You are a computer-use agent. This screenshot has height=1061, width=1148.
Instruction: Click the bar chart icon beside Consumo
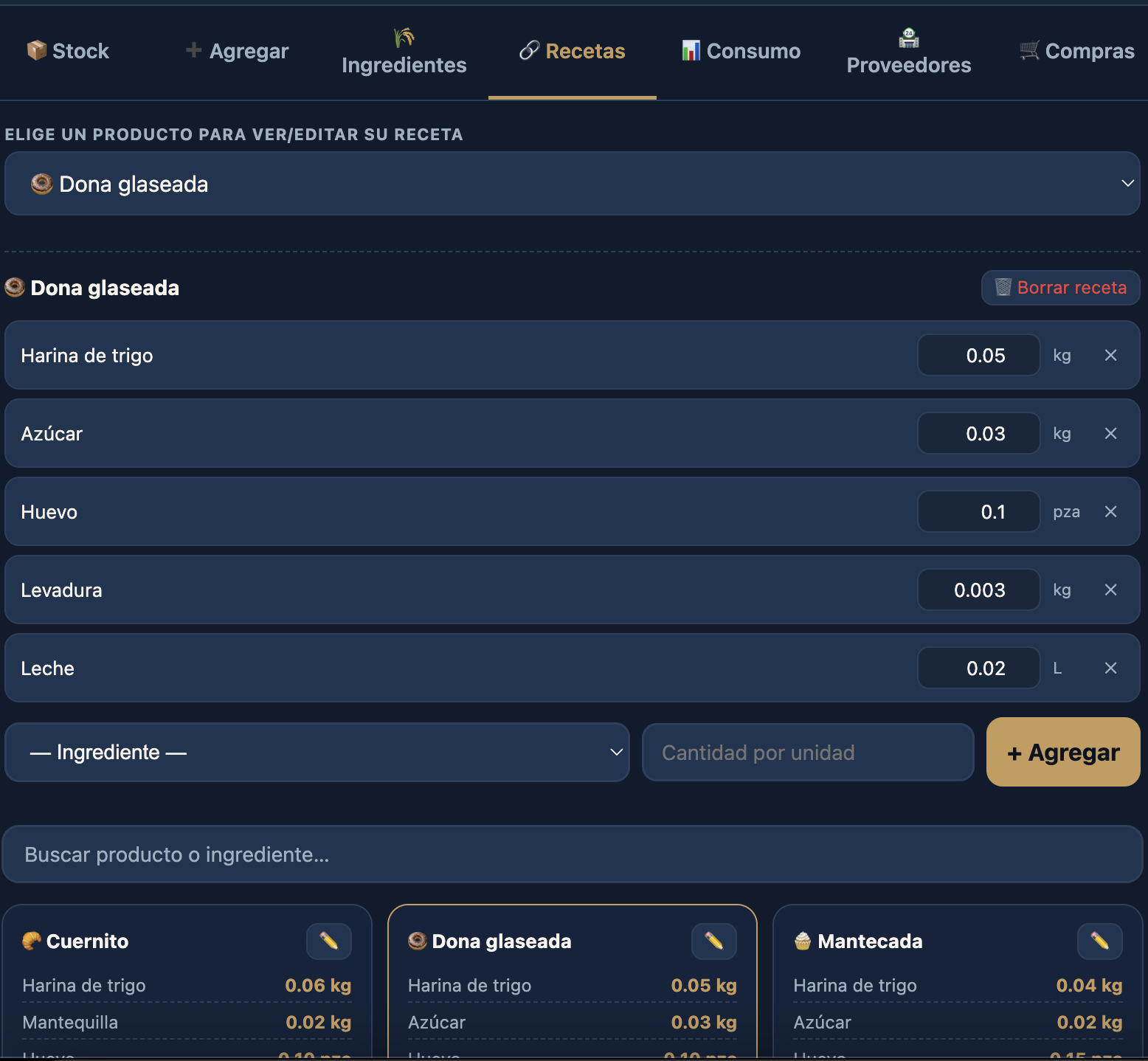[691, 50]
